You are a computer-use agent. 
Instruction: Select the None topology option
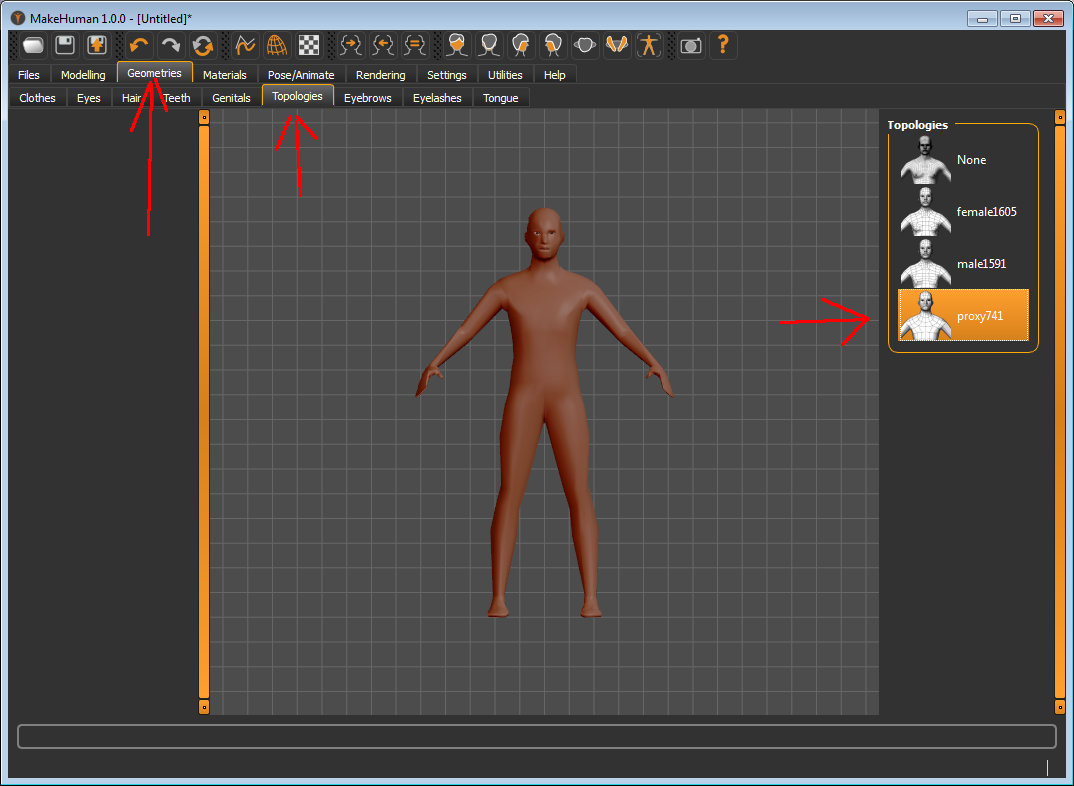click(x=970, y=160)
